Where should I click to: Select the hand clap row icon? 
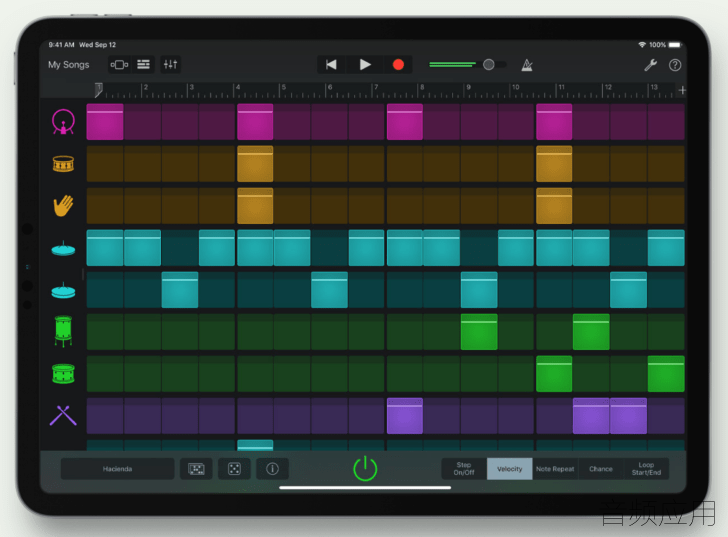pyautogui.click(x=63, y=206)
